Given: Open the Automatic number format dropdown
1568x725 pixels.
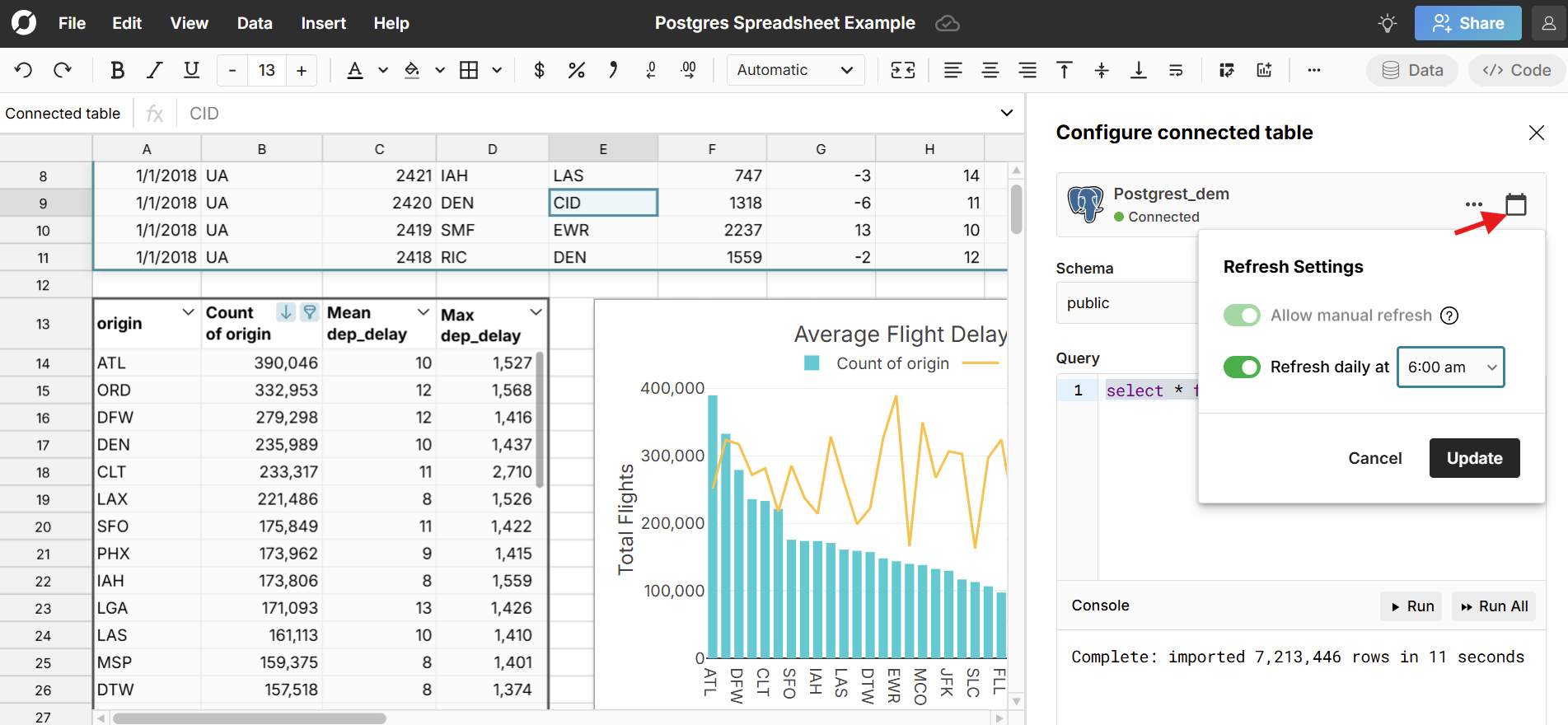Looking at the screenshot, I should click(x=794, y=70).
